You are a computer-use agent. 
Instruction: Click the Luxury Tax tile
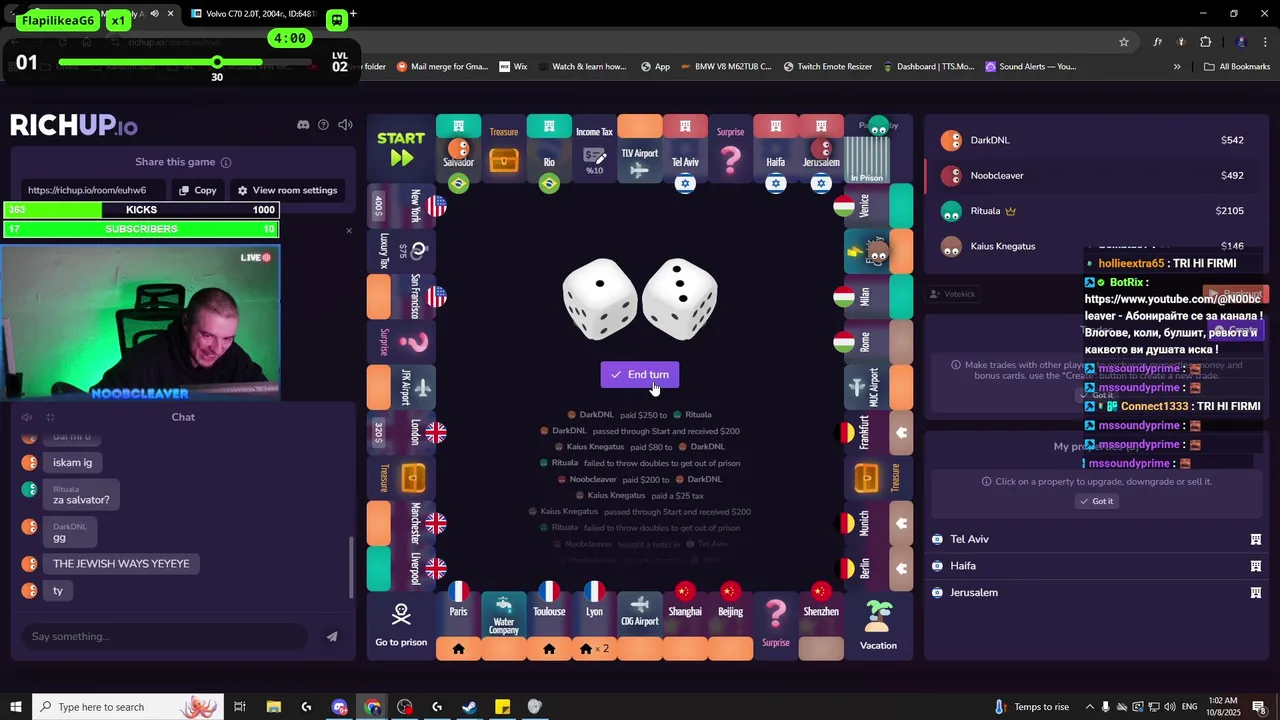[401, 251]
